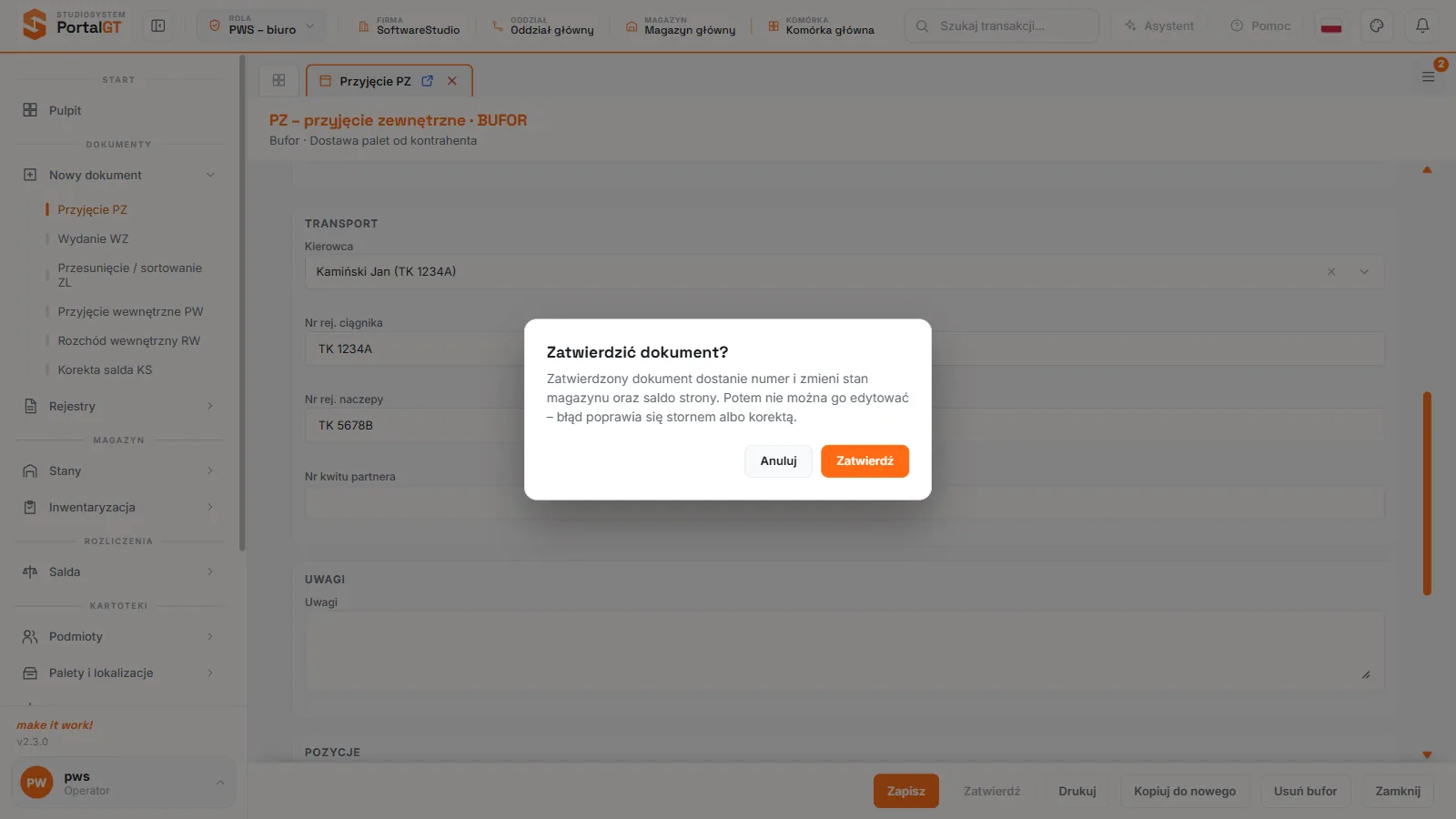Open Rozchód wewnętrzny RW

click(128, 340)
